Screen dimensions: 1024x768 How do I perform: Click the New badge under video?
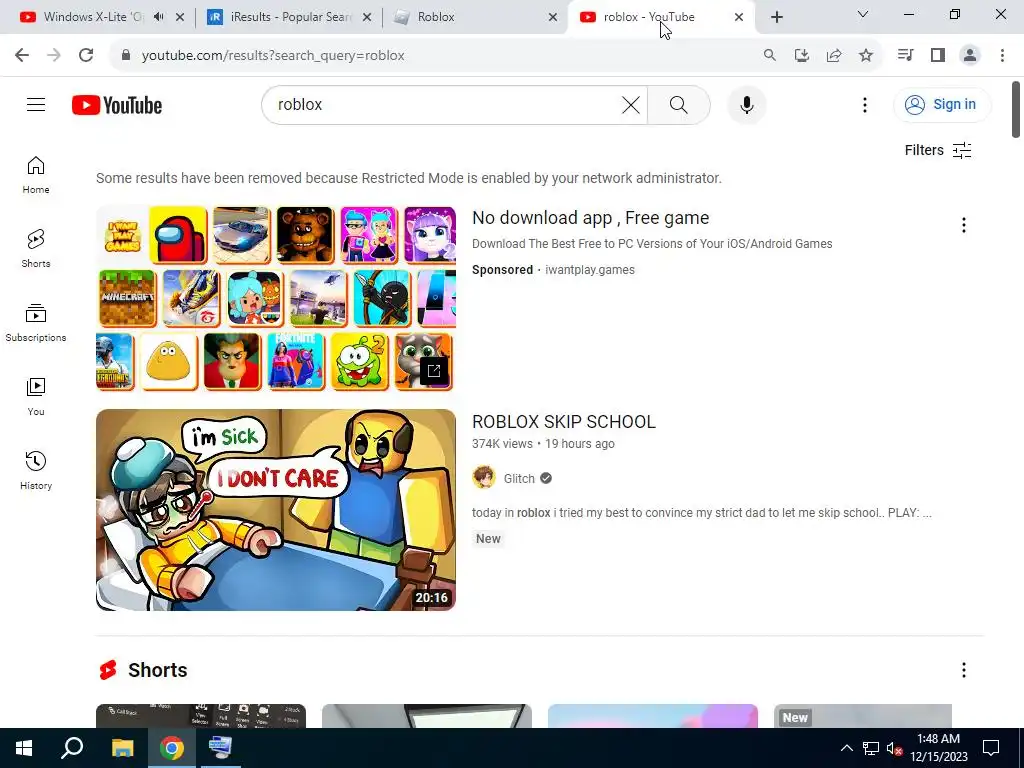pos(488,539)
